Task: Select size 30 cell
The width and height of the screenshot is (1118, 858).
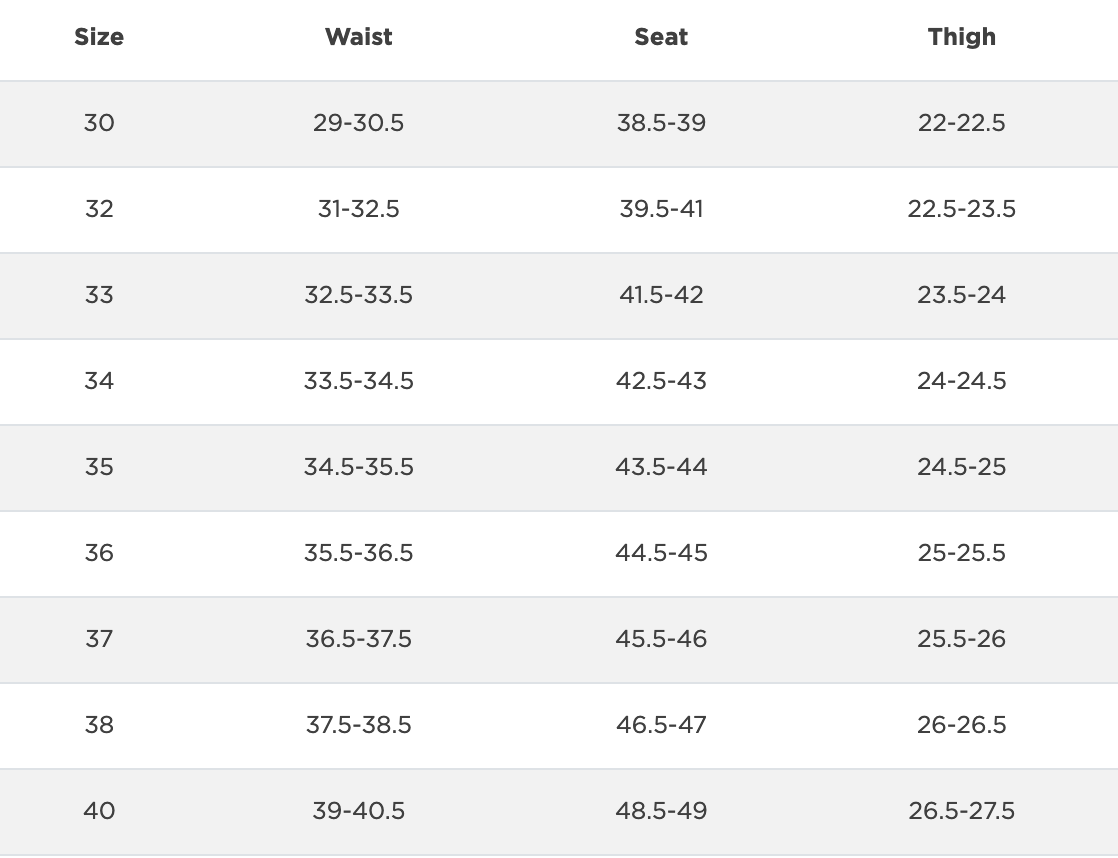Action: click(x=99, y=123)
